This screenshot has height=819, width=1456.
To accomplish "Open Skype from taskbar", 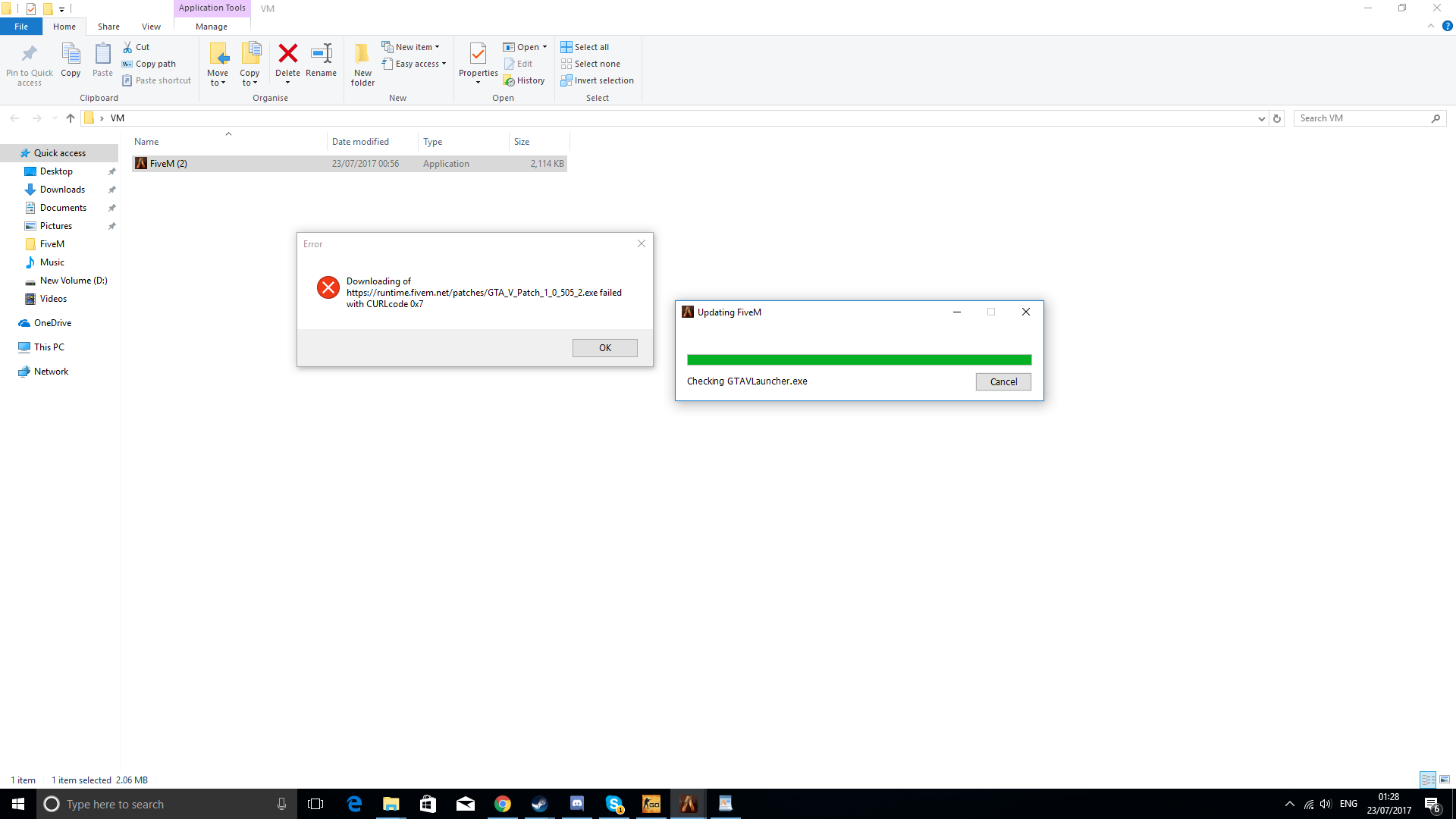I will coord(614,804).
